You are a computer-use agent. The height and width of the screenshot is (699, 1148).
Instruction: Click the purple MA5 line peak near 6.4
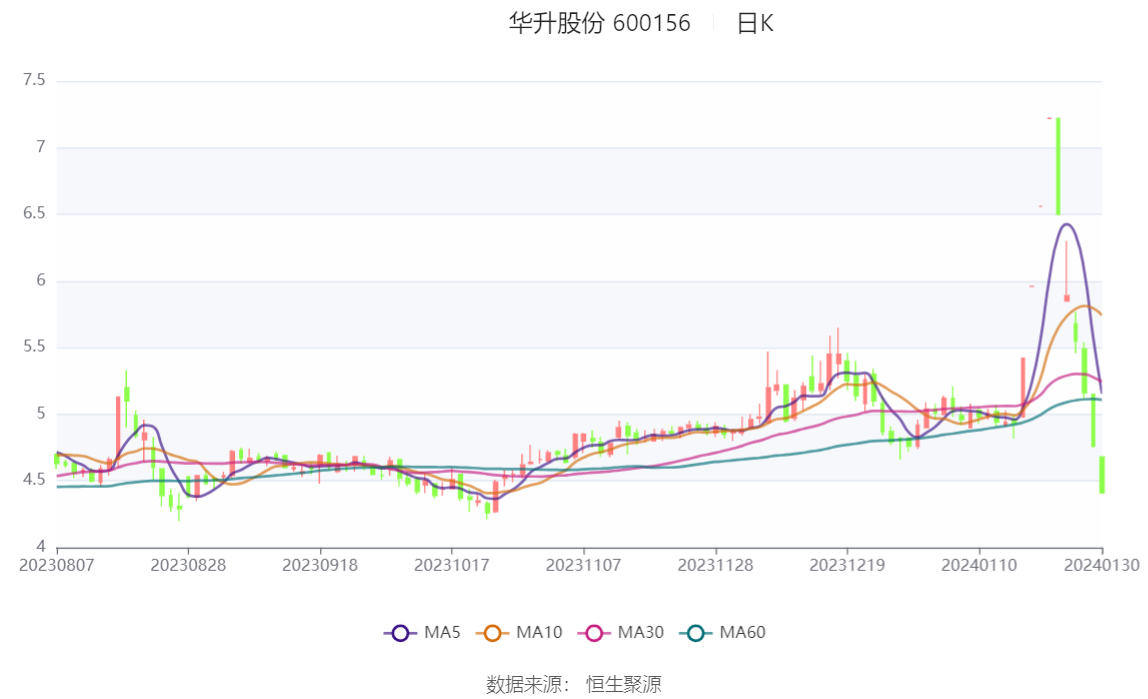coord(1066,225)
